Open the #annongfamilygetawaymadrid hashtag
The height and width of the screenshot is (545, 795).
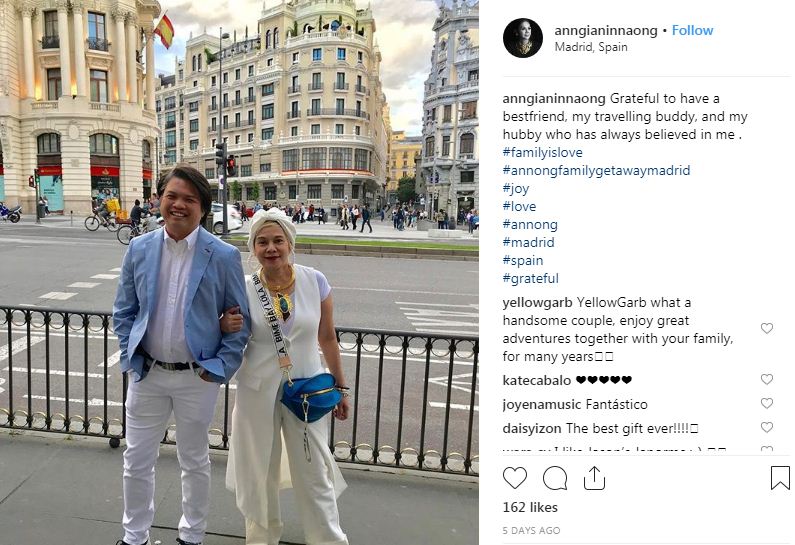click(x=596, y=170)
